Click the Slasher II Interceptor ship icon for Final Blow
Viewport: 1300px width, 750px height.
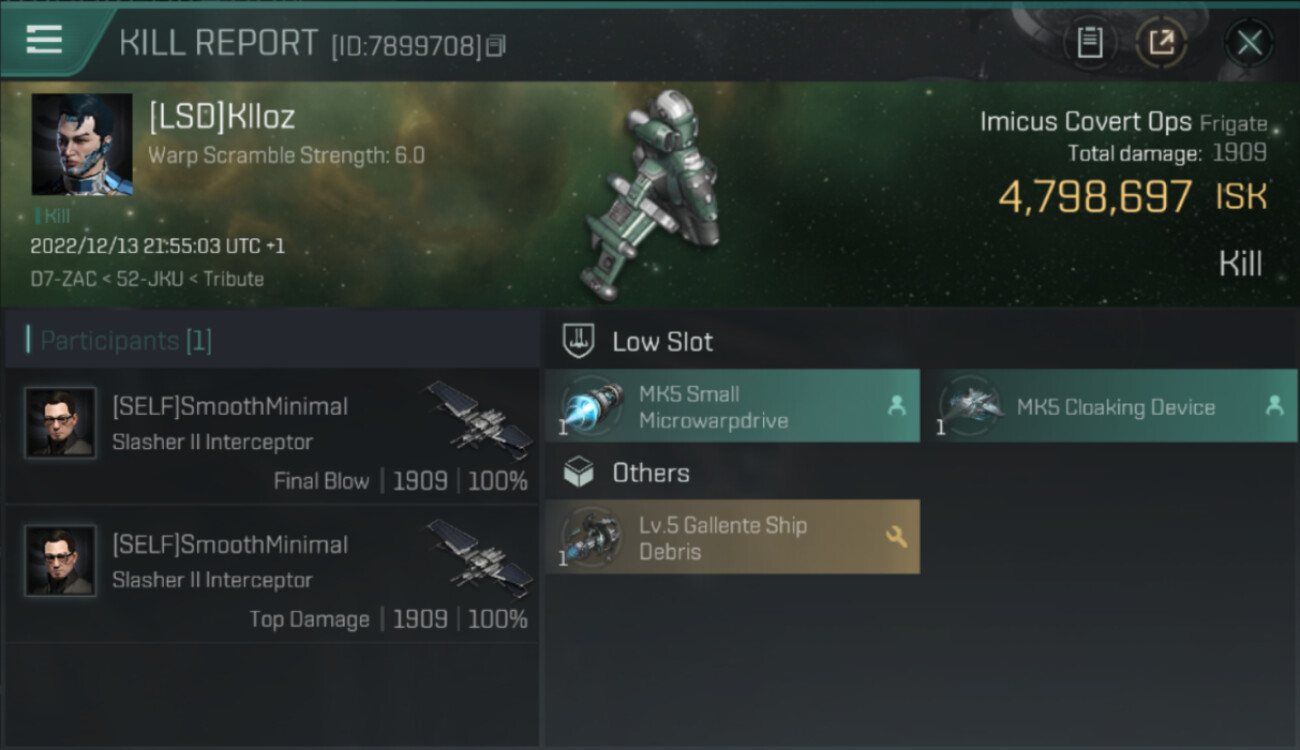(x=479, y=419)
